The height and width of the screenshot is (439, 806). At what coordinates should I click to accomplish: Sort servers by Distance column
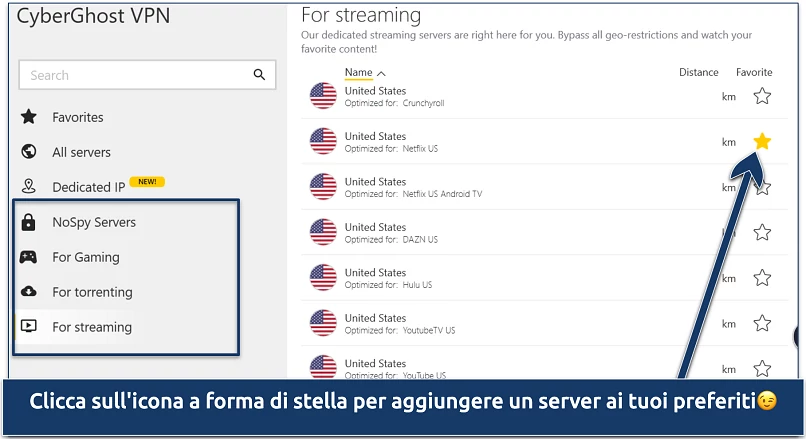coord(699,72)
